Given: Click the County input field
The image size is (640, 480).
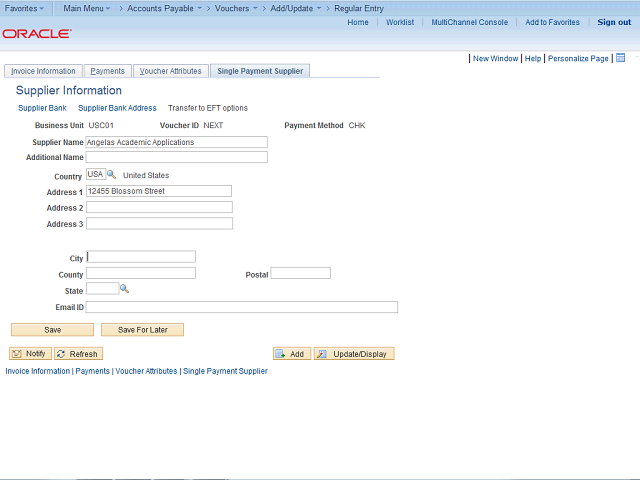Looking at the screenshot, I should coord(141,273).
